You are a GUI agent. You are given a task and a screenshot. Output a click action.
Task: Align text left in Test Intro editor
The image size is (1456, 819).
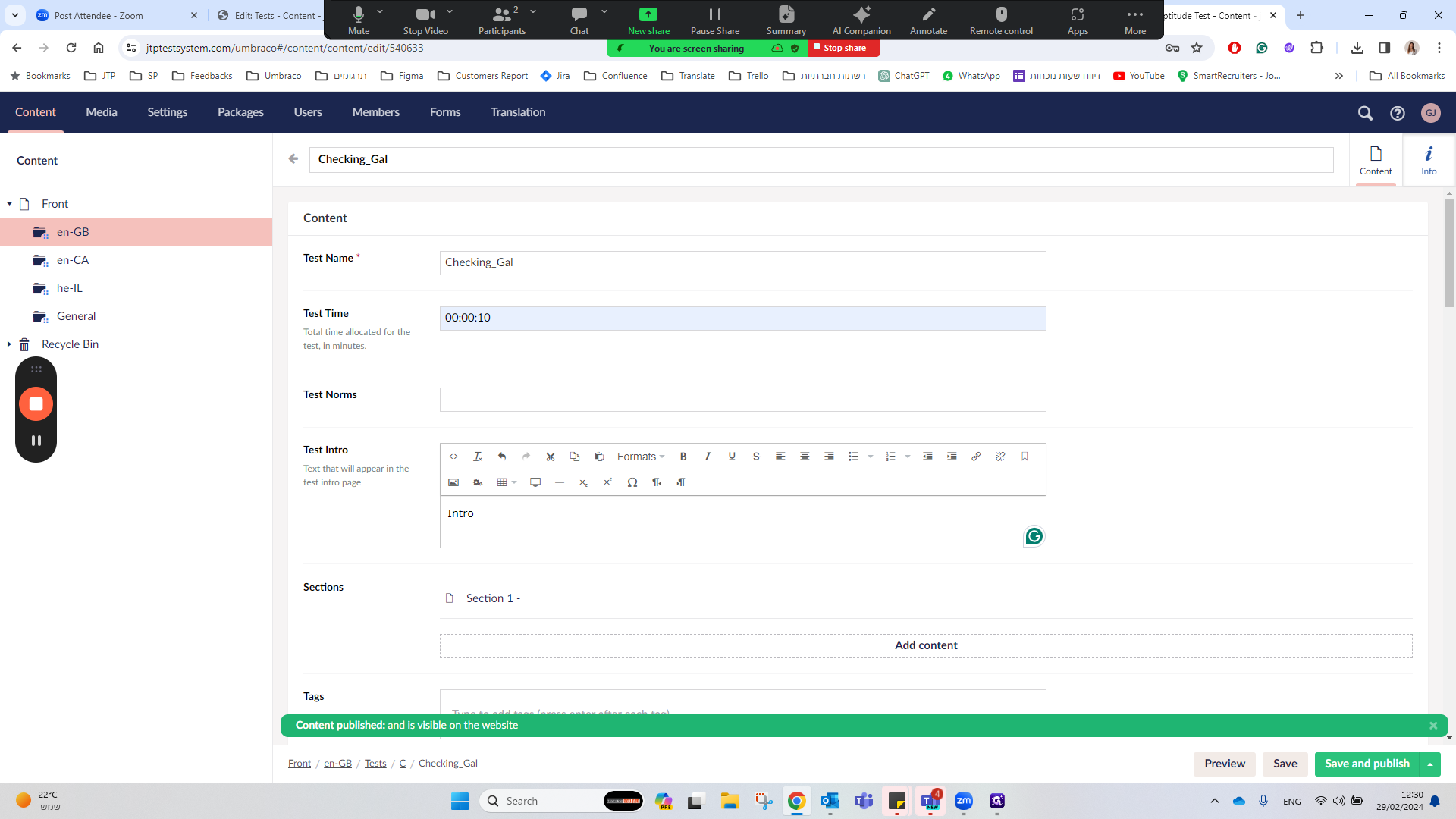click(x=780, y=457)
